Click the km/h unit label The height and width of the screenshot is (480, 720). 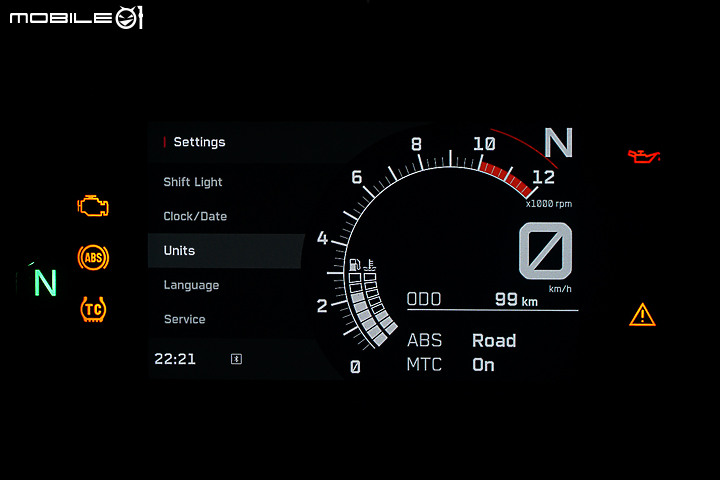point(560,289)
